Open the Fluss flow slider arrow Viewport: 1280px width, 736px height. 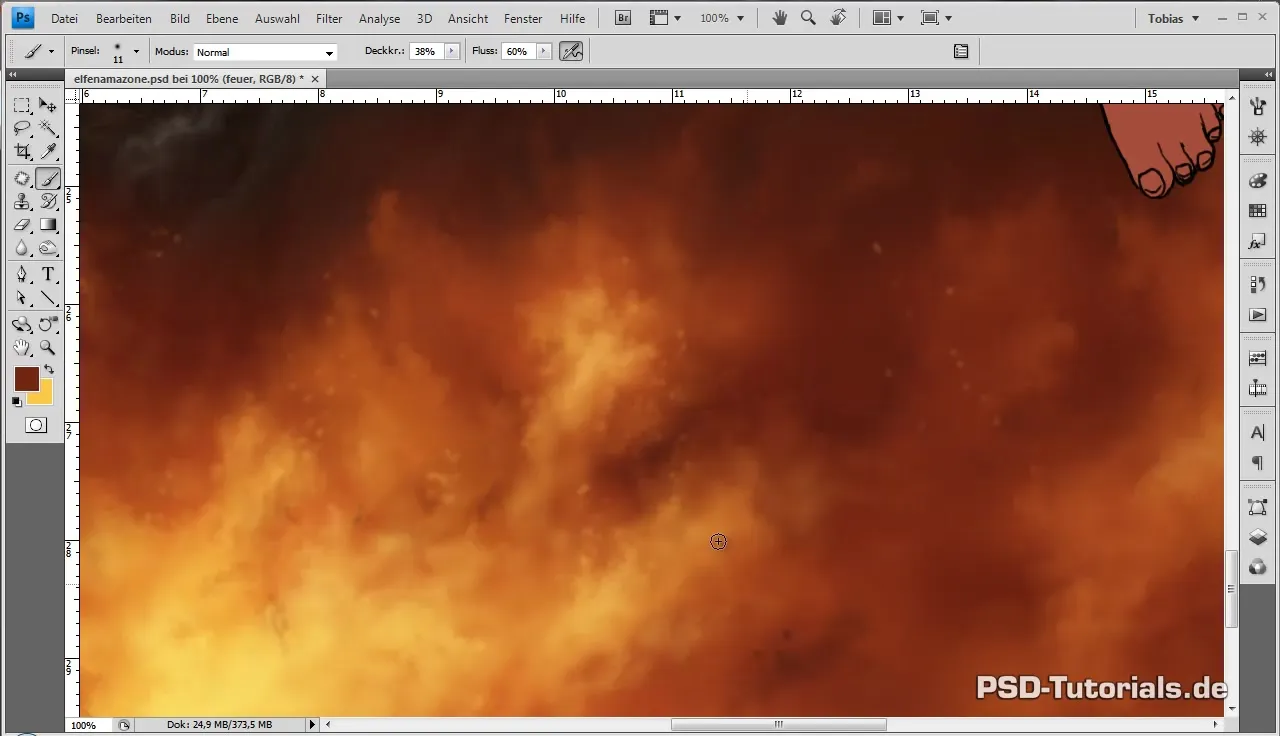[543, 51]
